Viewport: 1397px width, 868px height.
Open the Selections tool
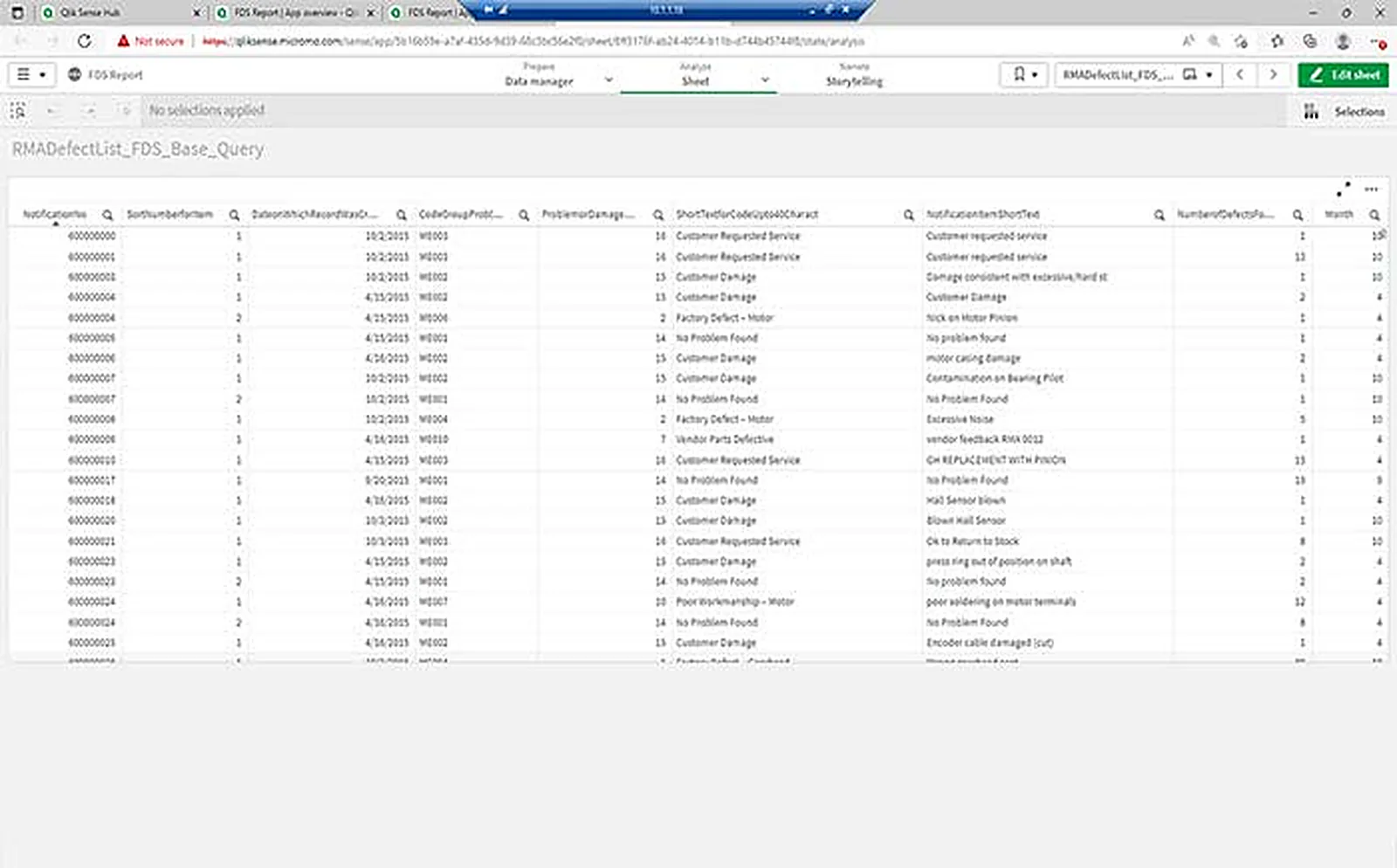tap(1345, 112)
